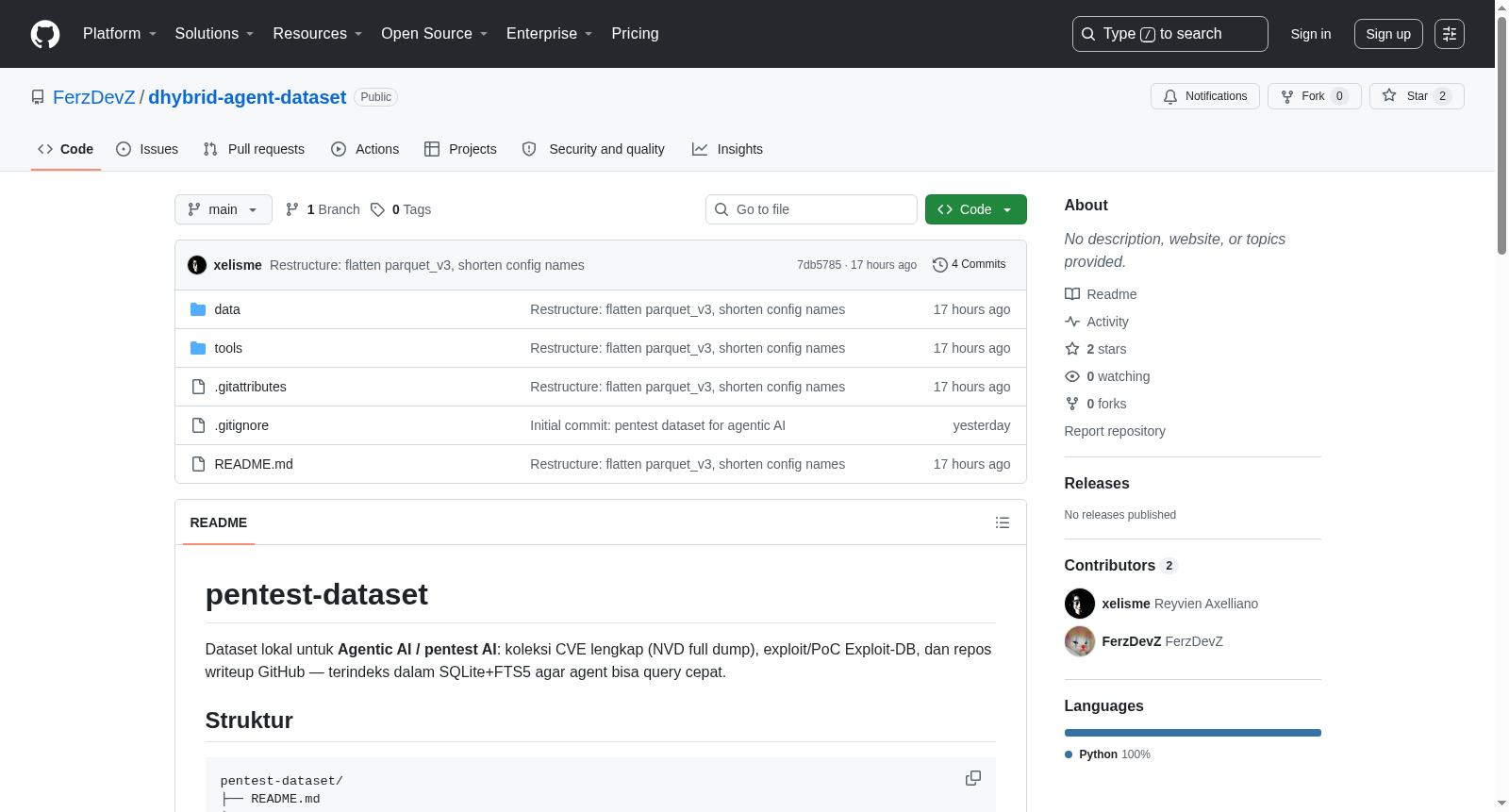The image size is (1509, 812).
Task: Click the Fork icon
Action: click(x=1287, y=96)
